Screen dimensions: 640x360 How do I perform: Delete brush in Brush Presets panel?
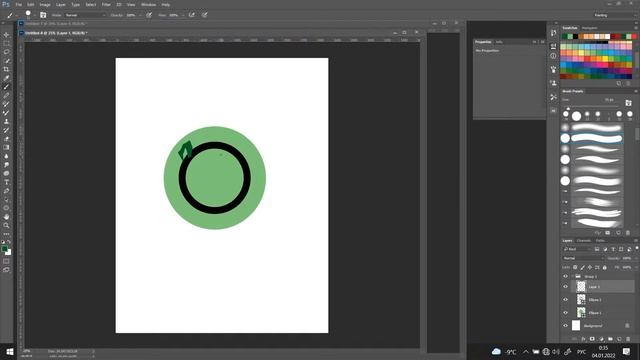click(x=628, y=233)
